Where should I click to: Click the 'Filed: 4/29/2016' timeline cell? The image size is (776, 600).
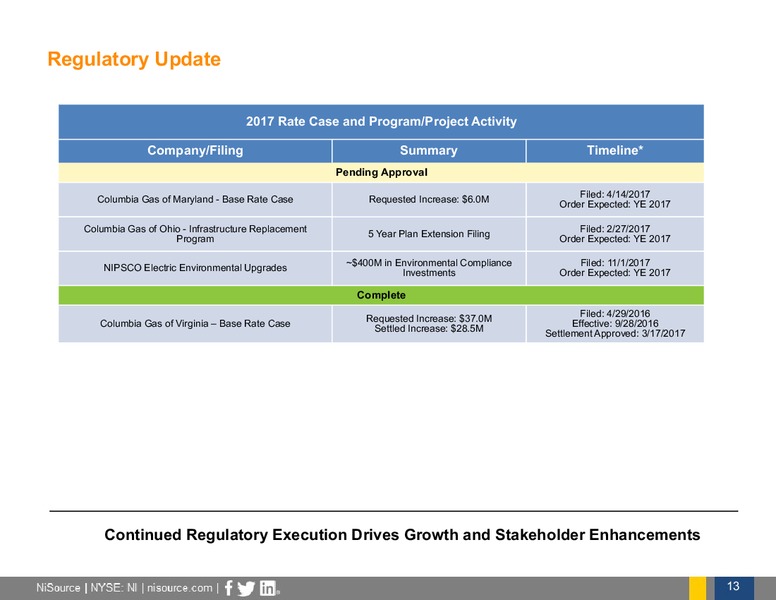tap(615, 324)
